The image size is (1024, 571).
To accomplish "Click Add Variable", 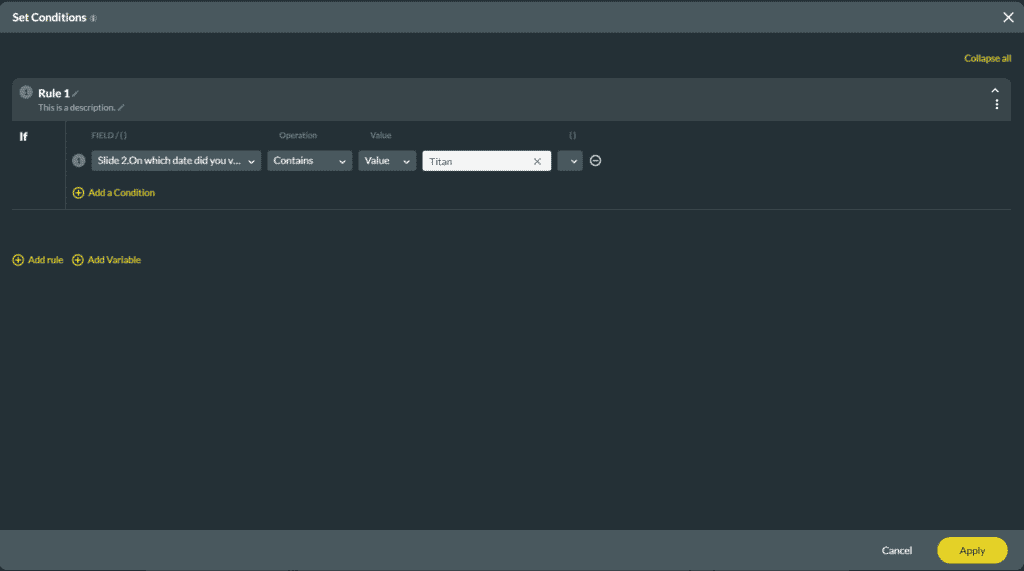I will pyautogui.click(x=107, y=260).
